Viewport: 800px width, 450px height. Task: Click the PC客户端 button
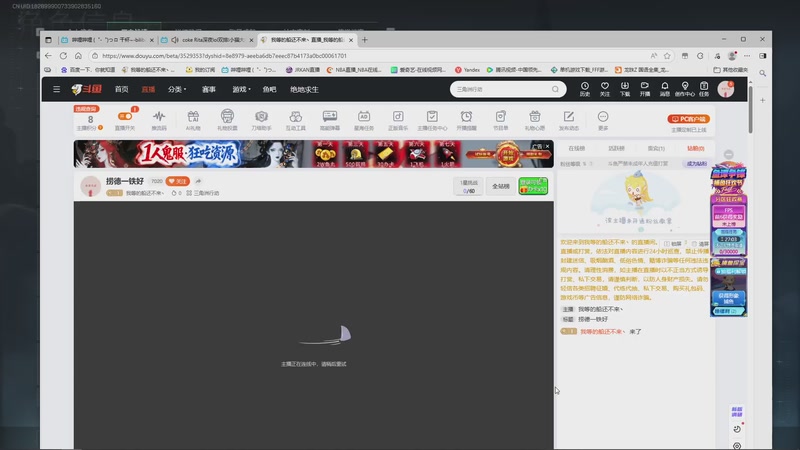tap(688, 119)
